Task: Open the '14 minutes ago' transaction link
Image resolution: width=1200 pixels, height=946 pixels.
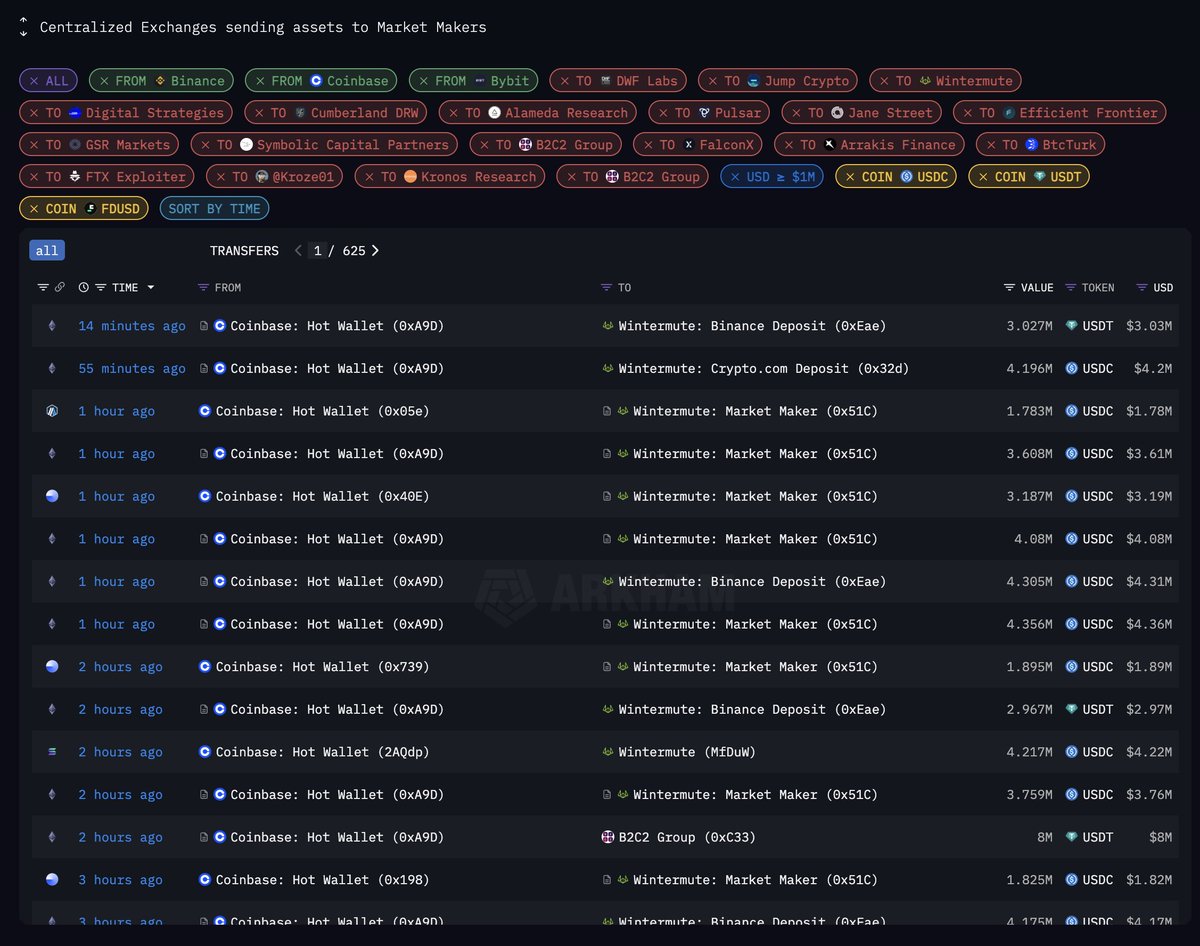Action: (x=132, y=326)
